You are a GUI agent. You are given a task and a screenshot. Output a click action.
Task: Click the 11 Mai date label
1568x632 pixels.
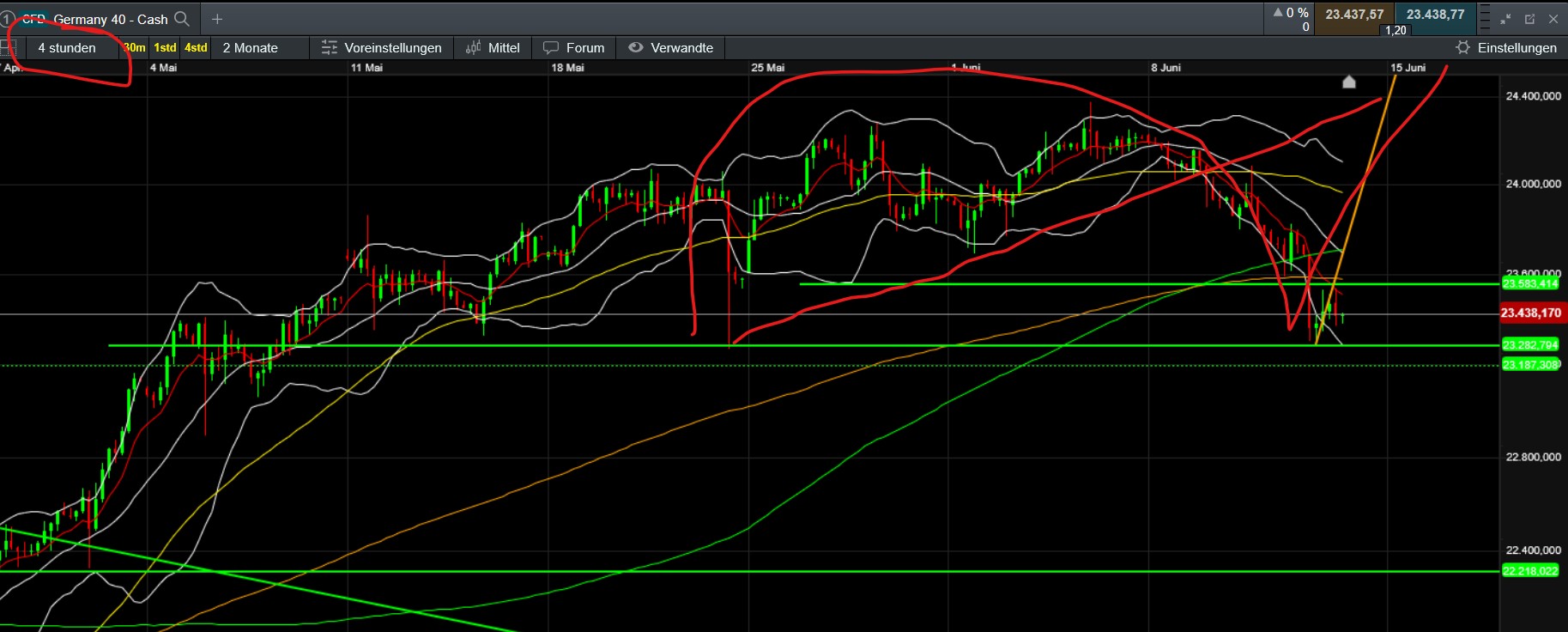tap(366, 67)
